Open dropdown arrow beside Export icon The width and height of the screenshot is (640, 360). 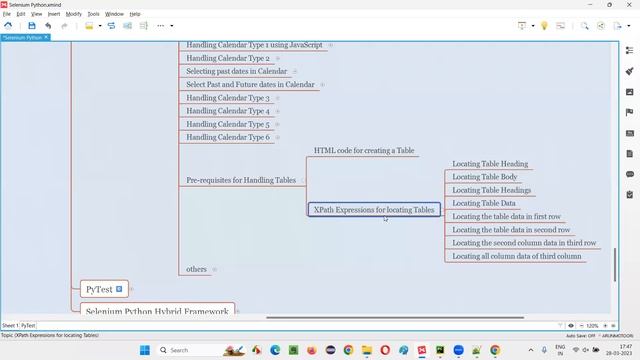point(628,26)
